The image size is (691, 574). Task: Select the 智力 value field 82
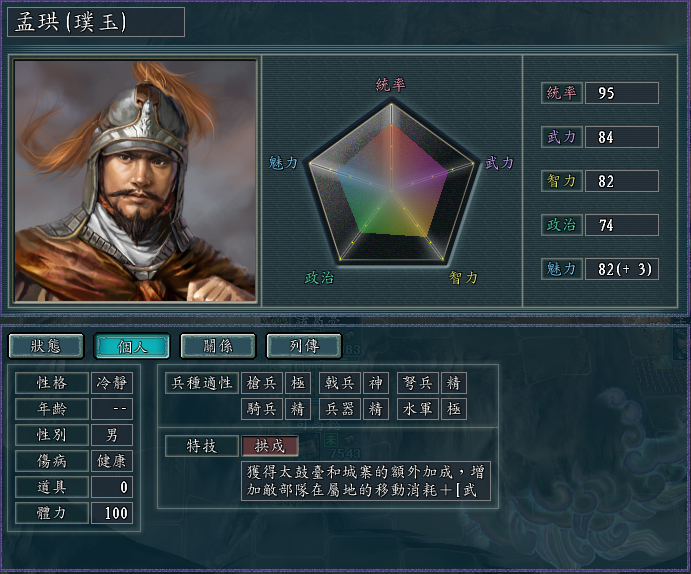(621, 181)
